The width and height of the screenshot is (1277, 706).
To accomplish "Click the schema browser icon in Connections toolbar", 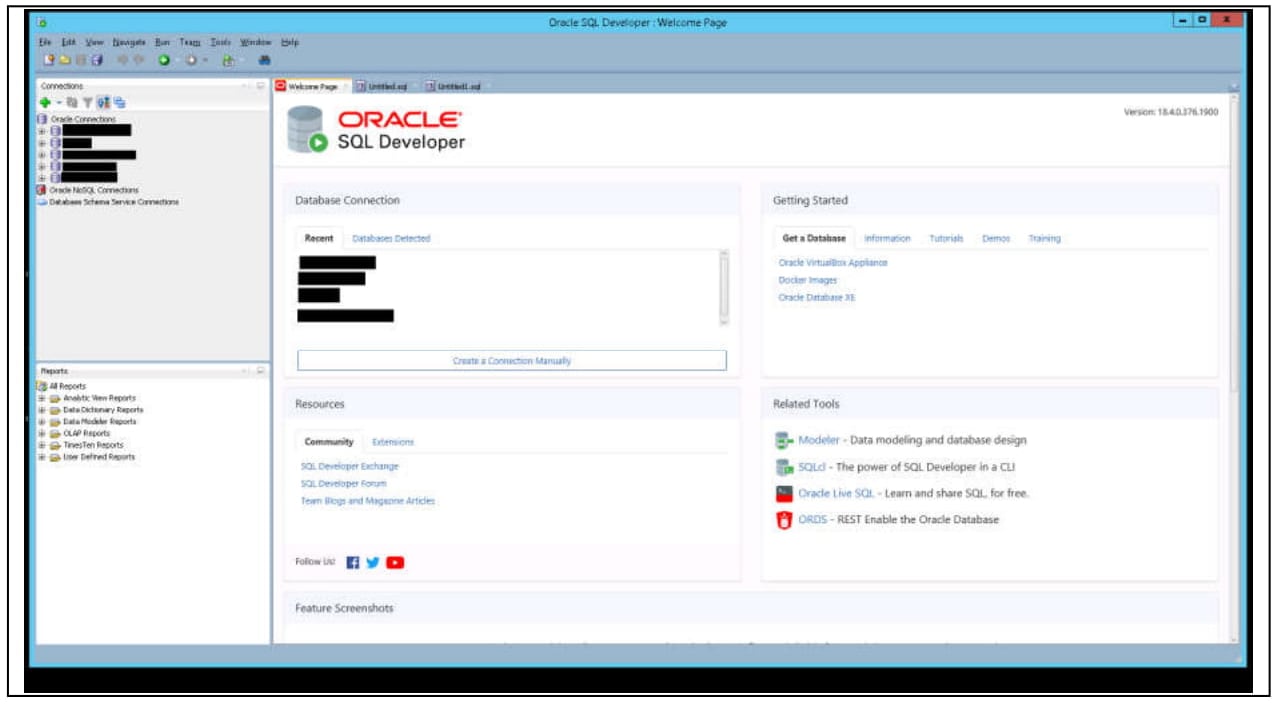I will click(x=103, y=102).
